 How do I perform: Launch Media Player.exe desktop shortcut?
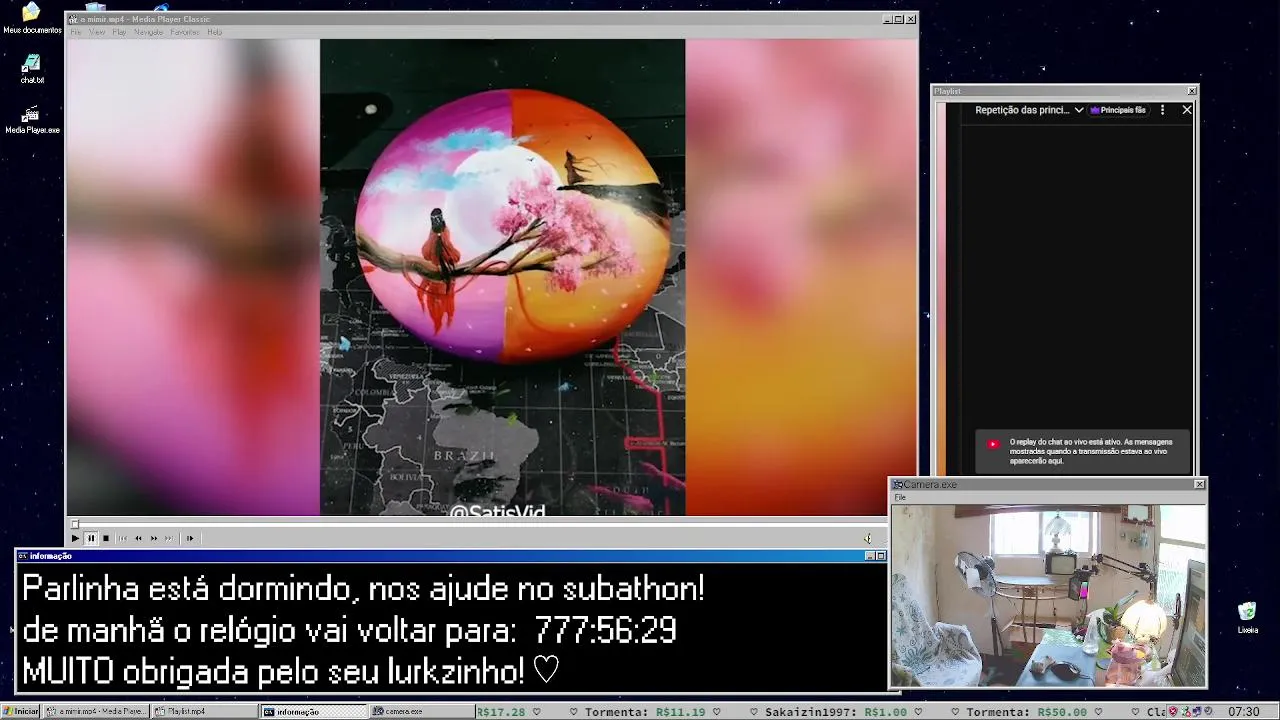click(x=32, y=120)
